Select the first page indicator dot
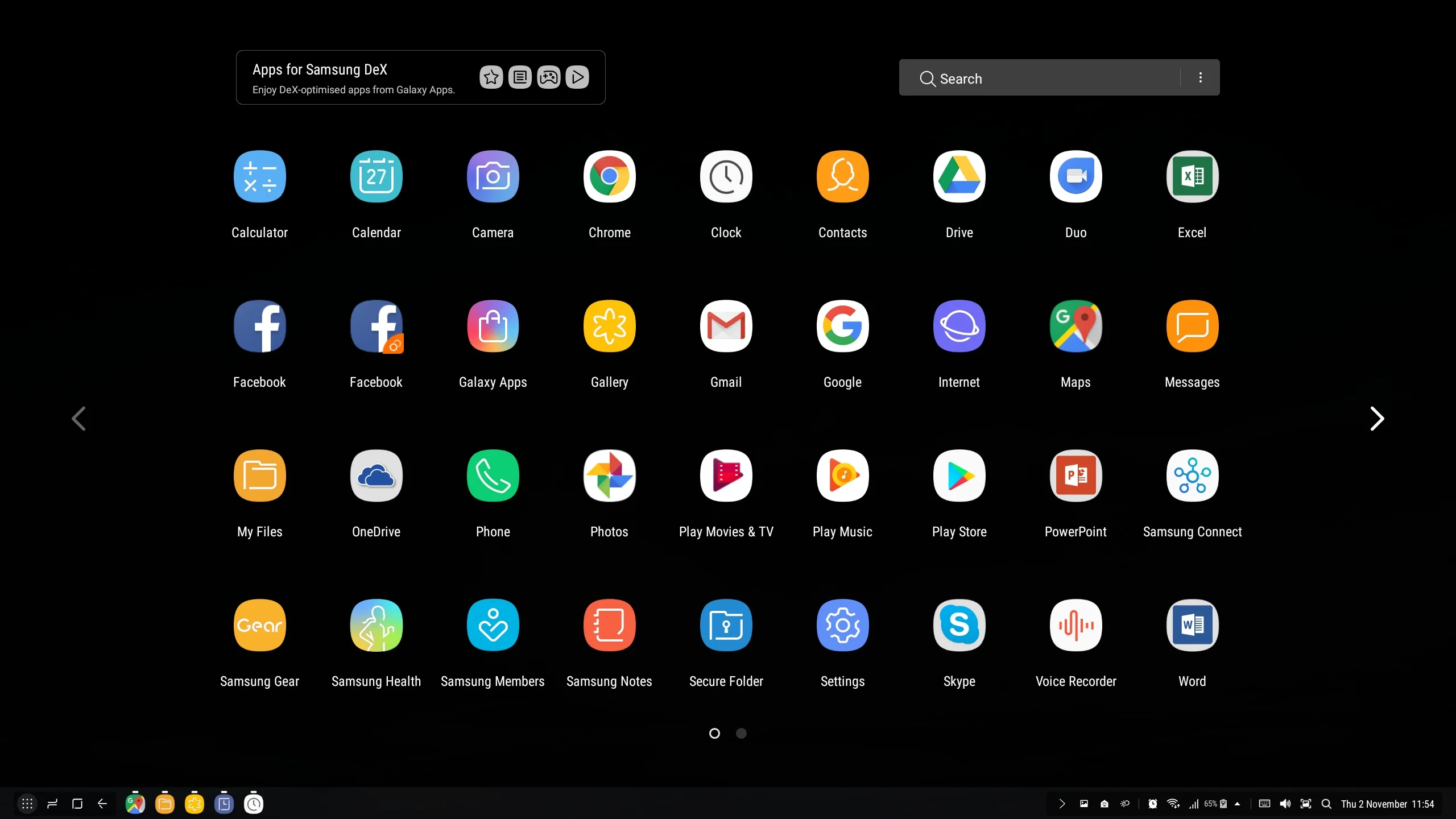Screen dimensions: 1456x819 (715, 734)
